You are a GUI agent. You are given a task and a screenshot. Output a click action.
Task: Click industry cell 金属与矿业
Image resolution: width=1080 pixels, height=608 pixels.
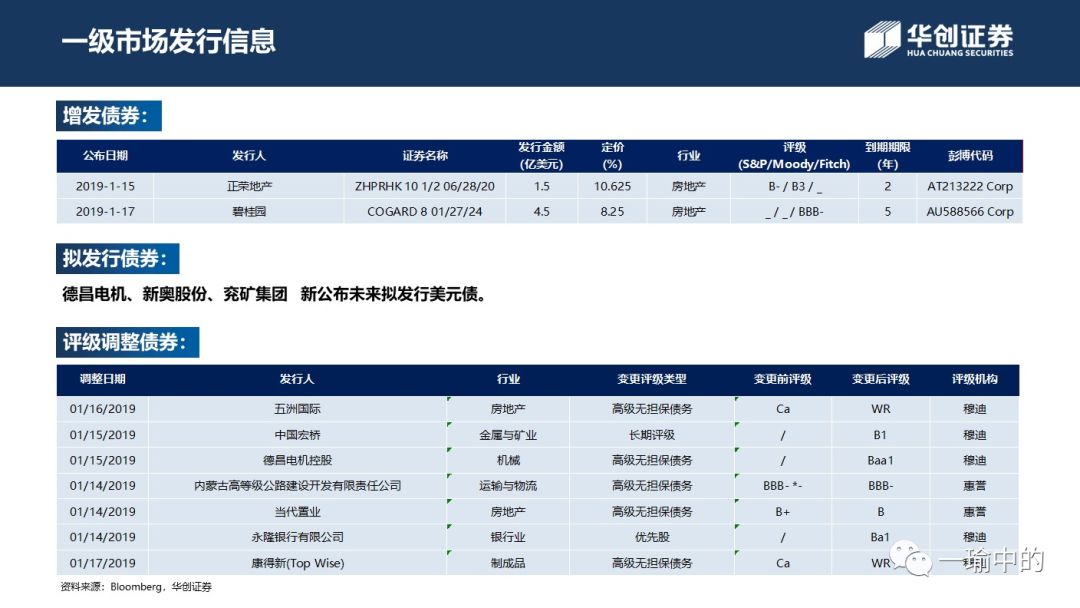(x=508, y=435)
